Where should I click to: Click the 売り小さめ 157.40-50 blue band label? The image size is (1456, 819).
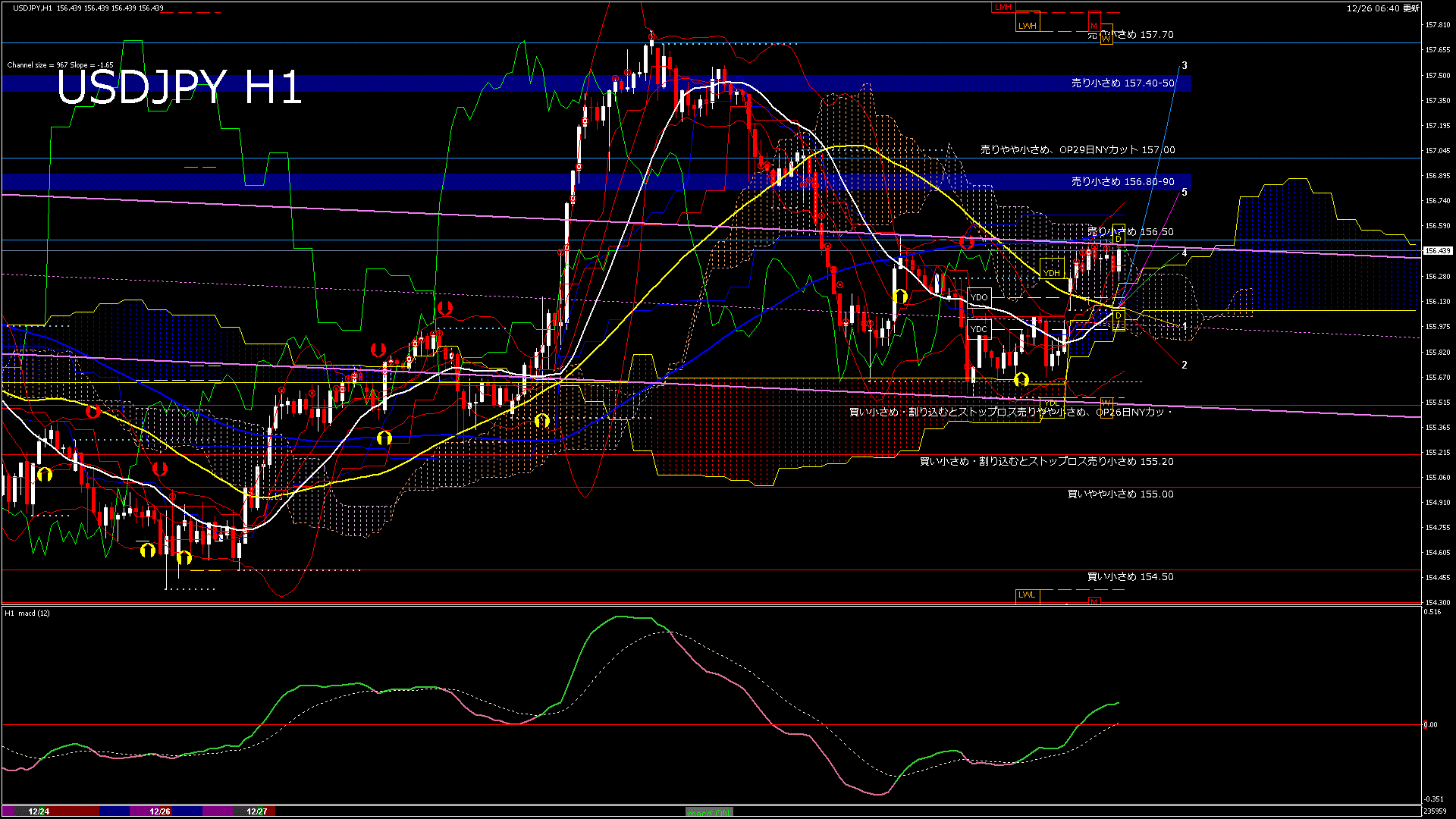click(1122, 83)
